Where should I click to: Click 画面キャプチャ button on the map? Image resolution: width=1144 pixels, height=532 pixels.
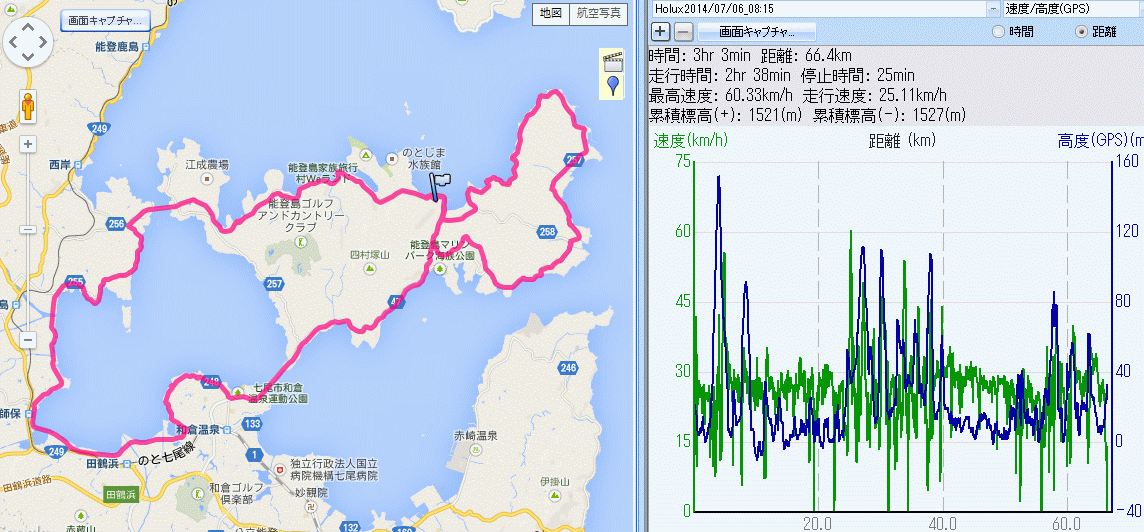pos(105,20)
